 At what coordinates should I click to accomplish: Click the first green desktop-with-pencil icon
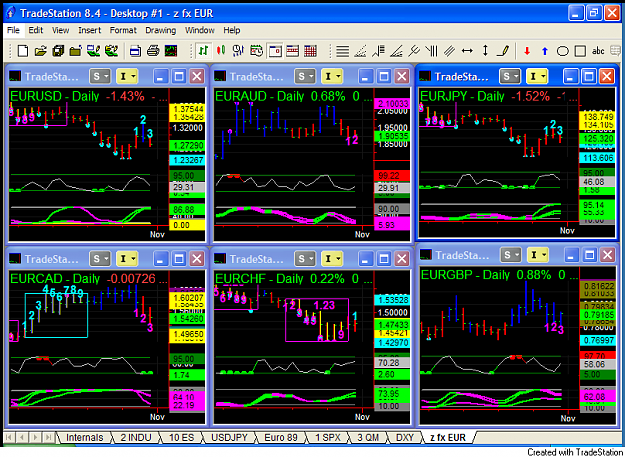(93, 51)
